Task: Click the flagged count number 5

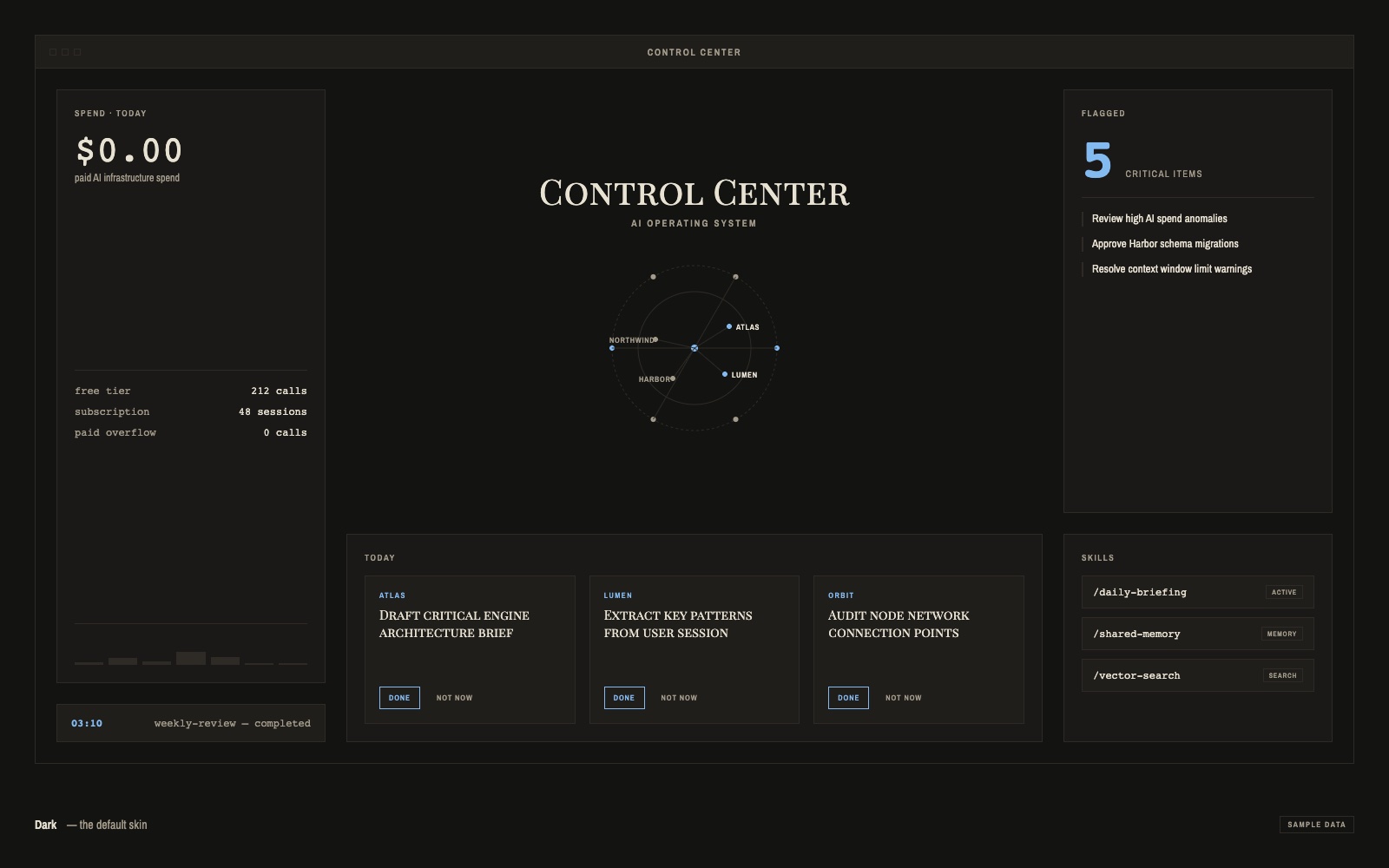Action: click(x=1098, y=161)
